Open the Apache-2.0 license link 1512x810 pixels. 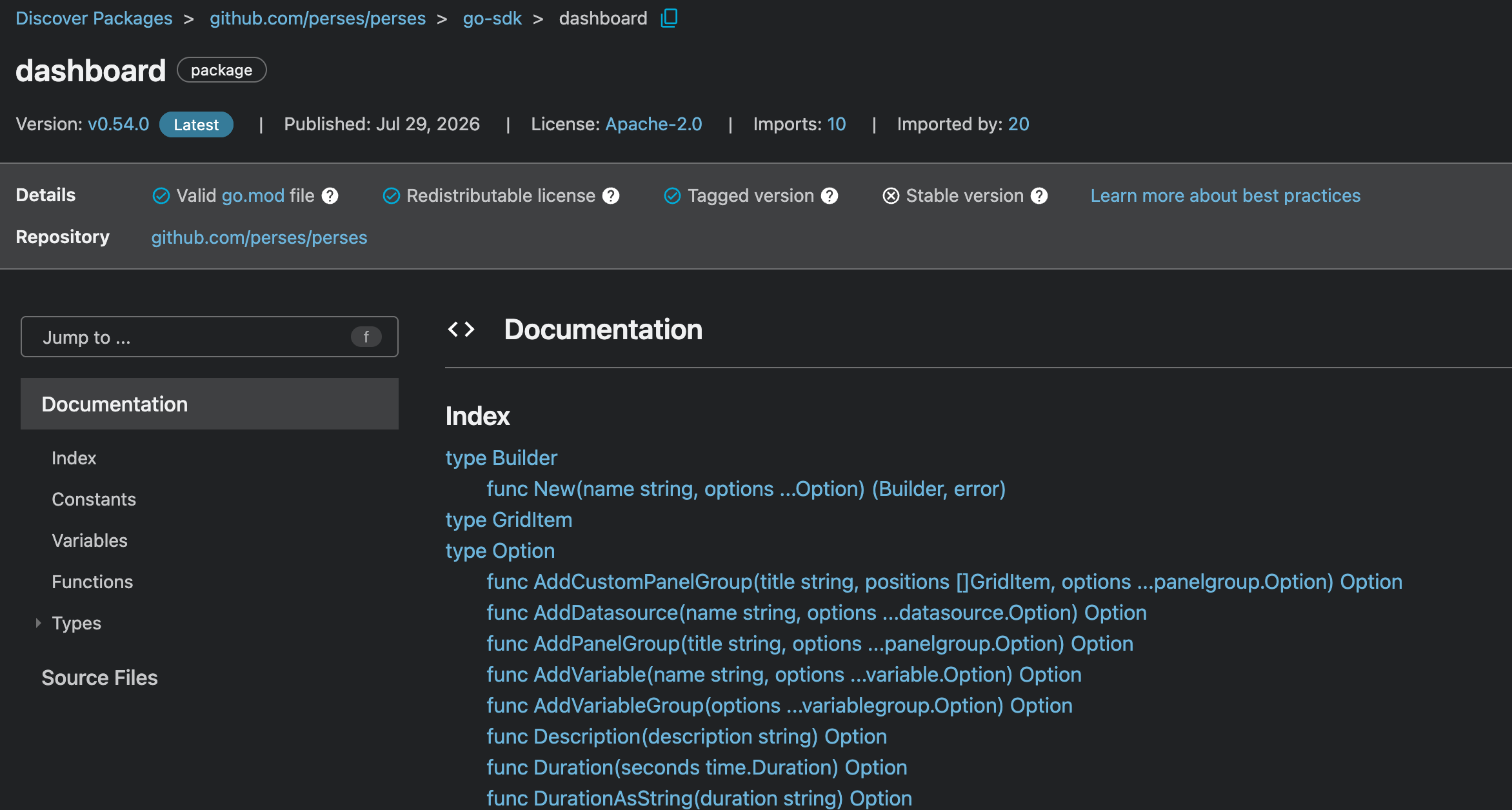tap(653, 124)
